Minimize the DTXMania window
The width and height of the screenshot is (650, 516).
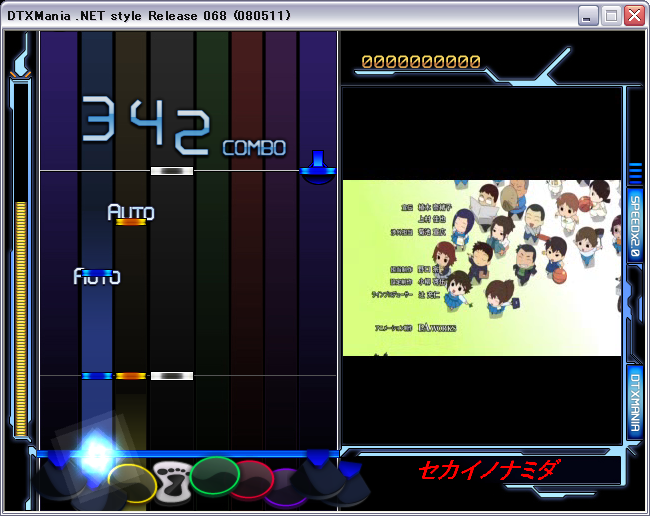587,16
